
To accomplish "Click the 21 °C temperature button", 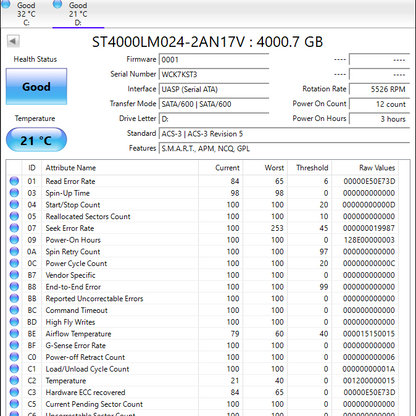I will [36, 140].
